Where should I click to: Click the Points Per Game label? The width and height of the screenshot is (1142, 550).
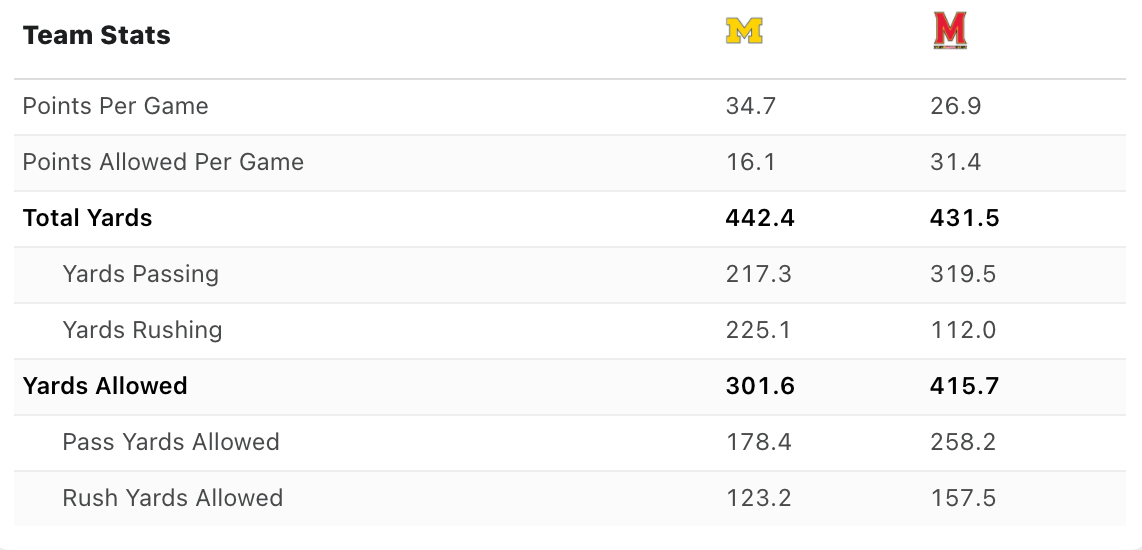click(115, 106)
